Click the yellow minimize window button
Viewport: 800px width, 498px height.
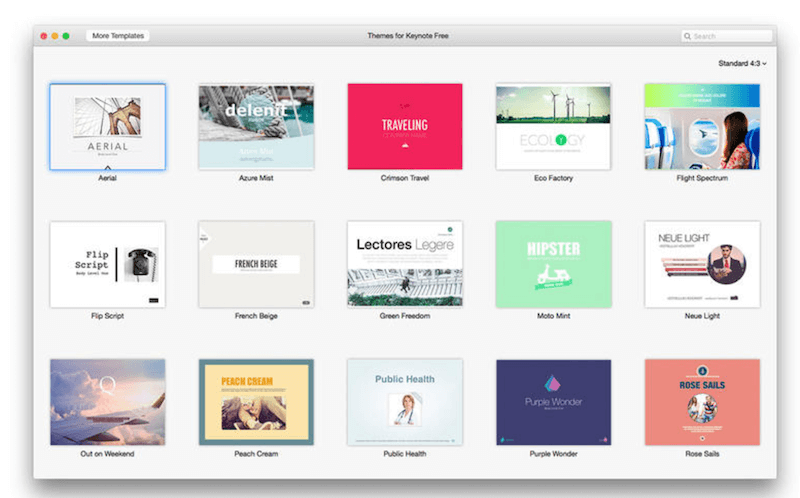[x=55, y=36]
